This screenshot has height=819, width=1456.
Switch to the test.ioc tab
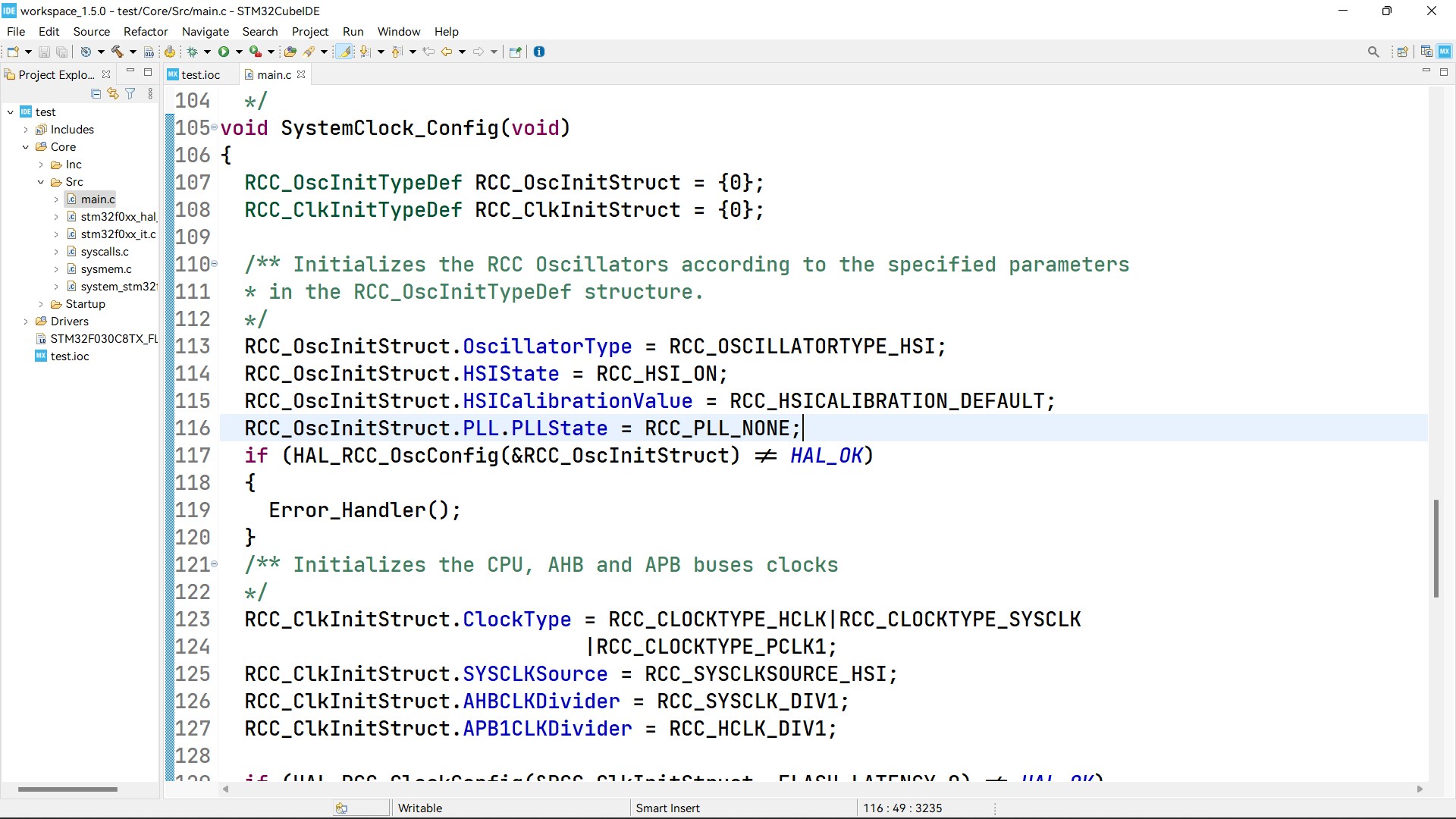[200, 74]
